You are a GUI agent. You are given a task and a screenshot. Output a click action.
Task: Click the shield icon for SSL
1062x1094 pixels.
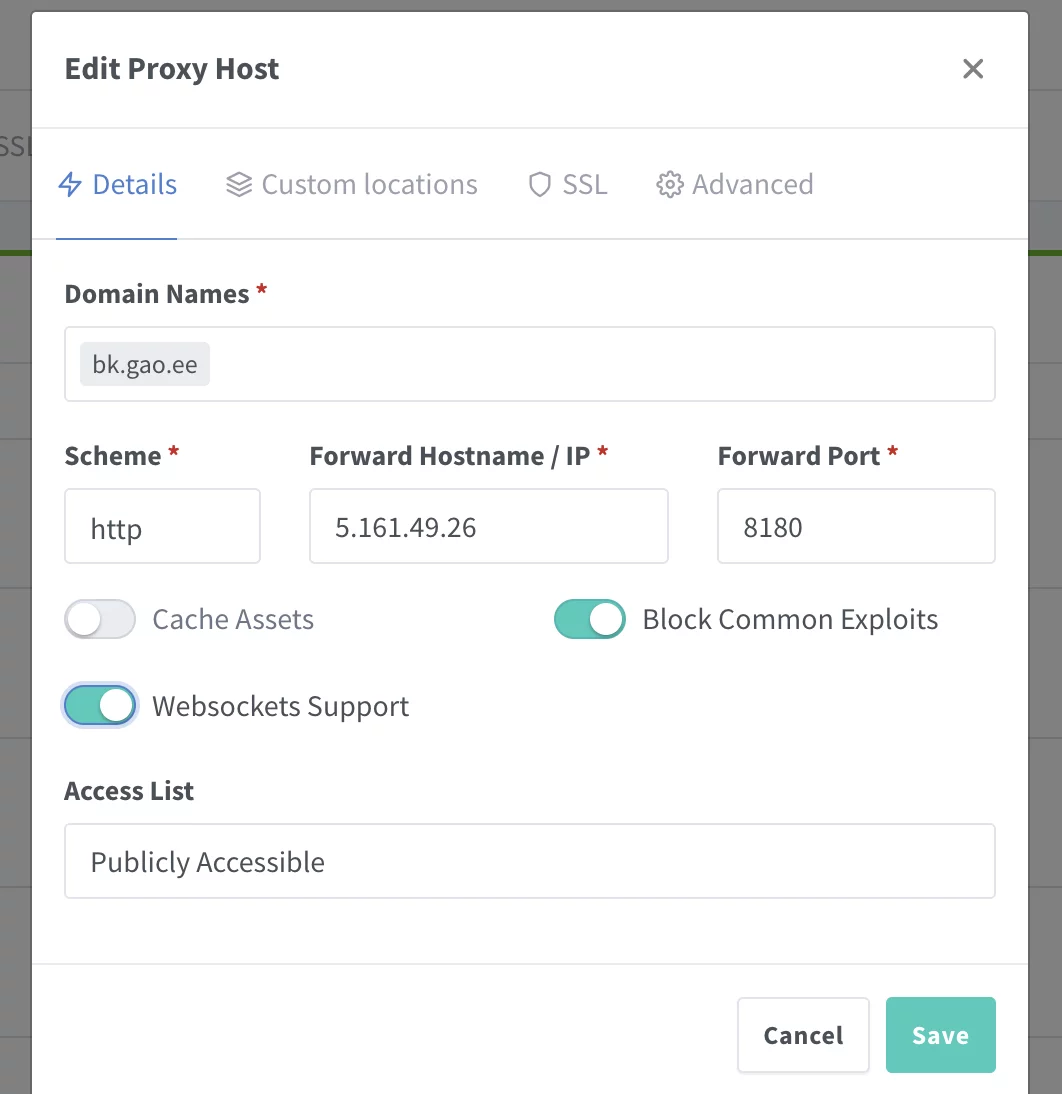click(540, 185)
